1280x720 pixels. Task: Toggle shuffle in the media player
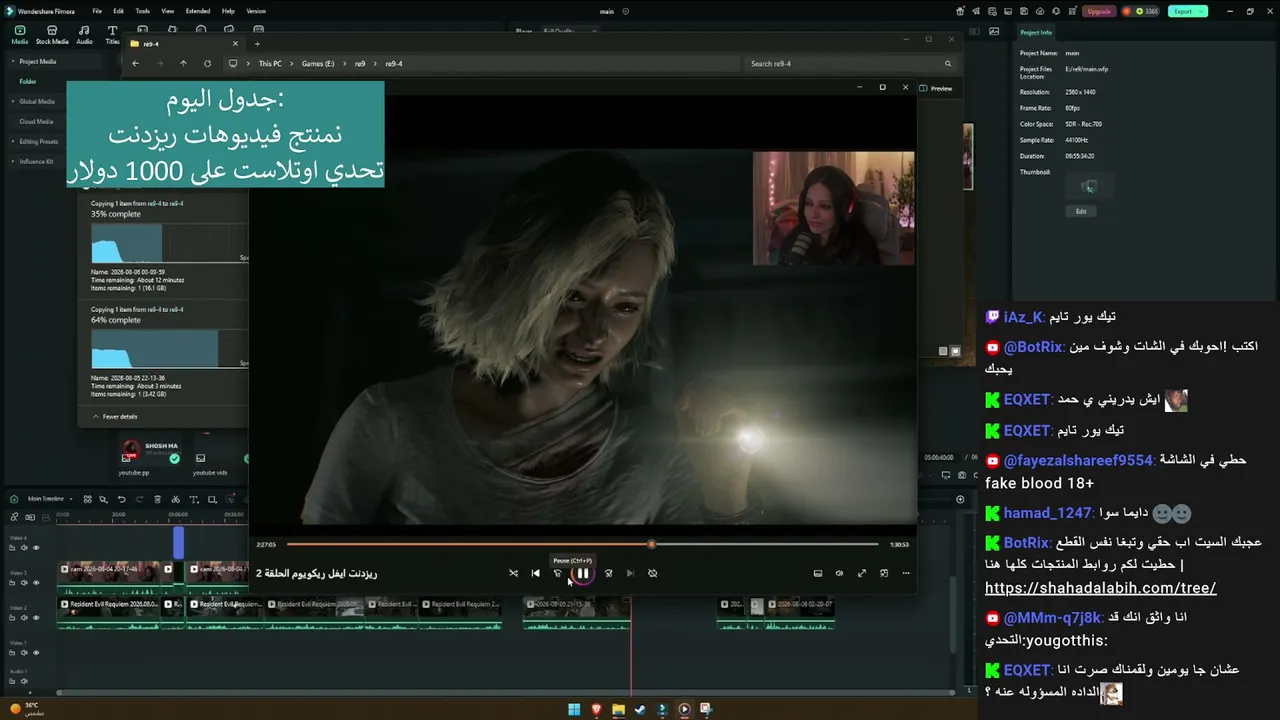click(513, 573)
